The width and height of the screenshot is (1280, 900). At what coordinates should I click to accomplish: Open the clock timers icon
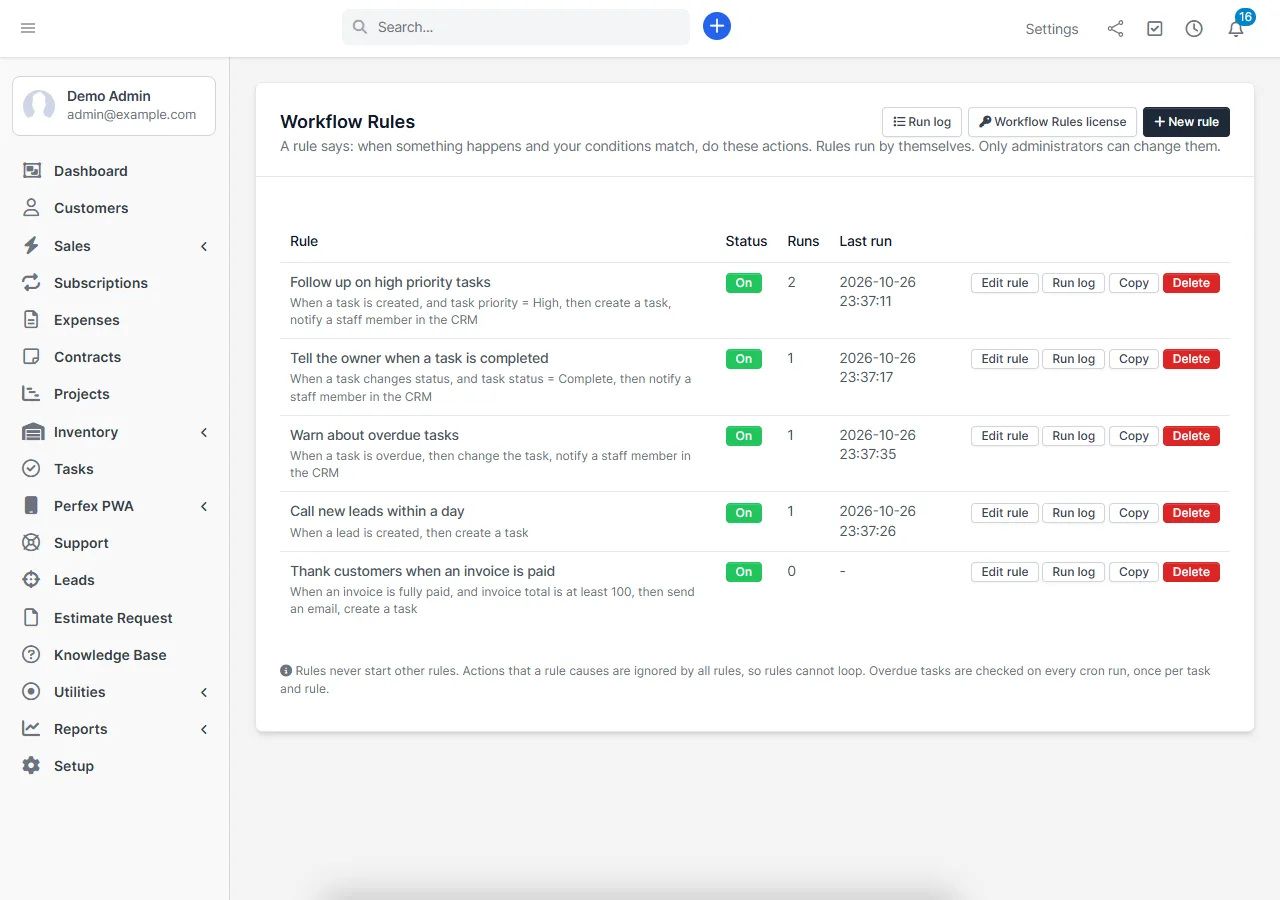[x=1194, y=29]
